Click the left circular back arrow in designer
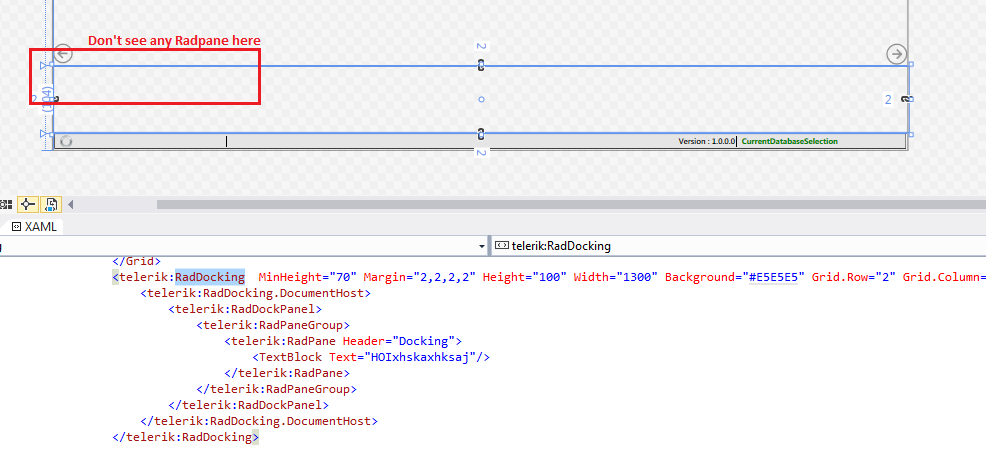 coord(64,53)
